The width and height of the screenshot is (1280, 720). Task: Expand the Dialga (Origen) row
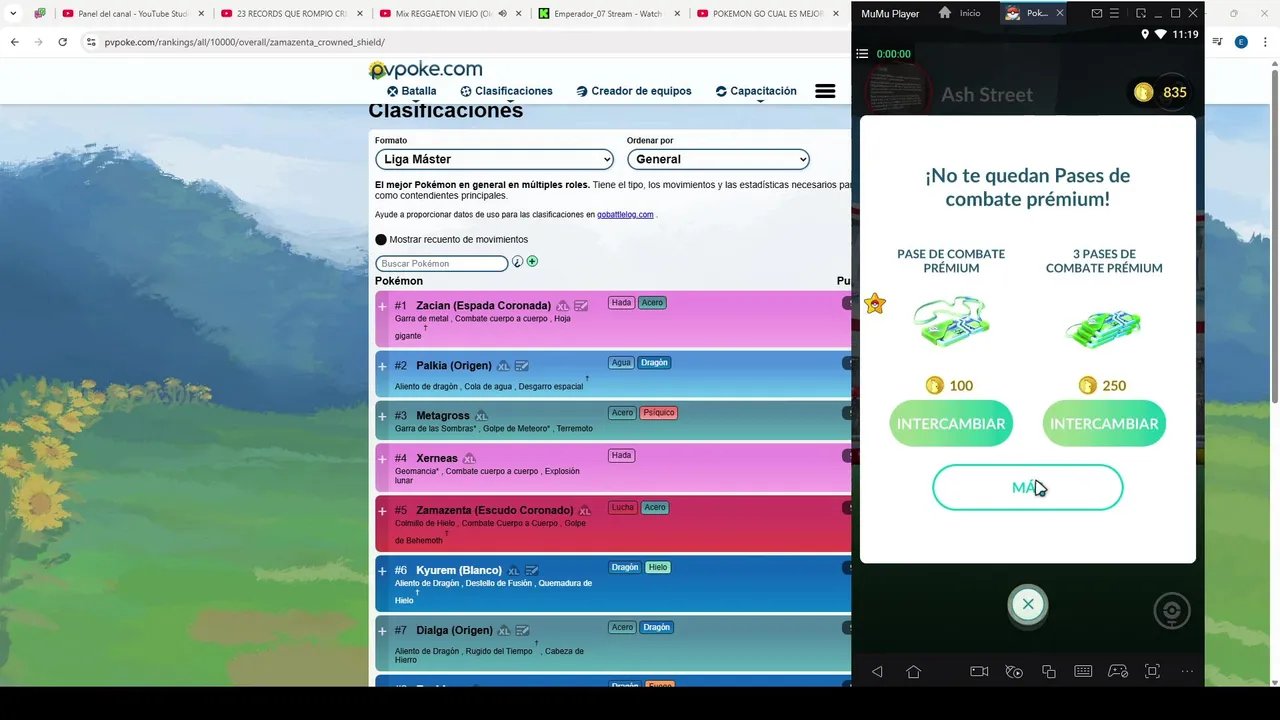point(382,630)
